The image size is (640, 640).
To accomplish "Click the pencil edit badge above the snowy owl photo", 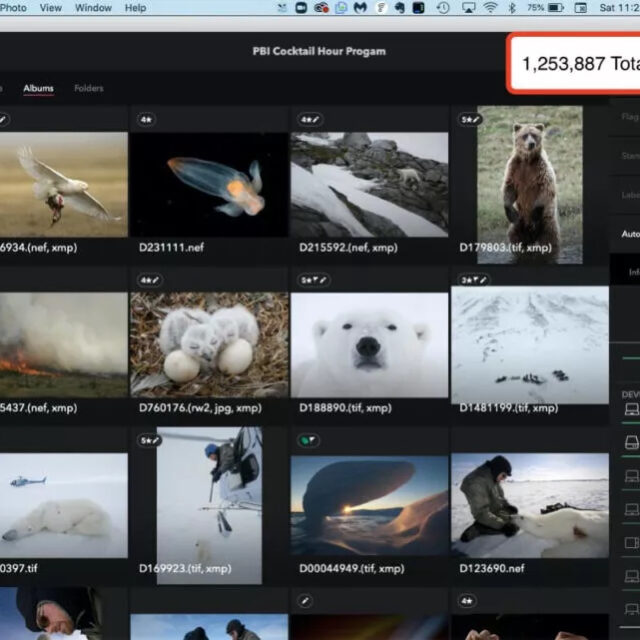I will point(3,120).
